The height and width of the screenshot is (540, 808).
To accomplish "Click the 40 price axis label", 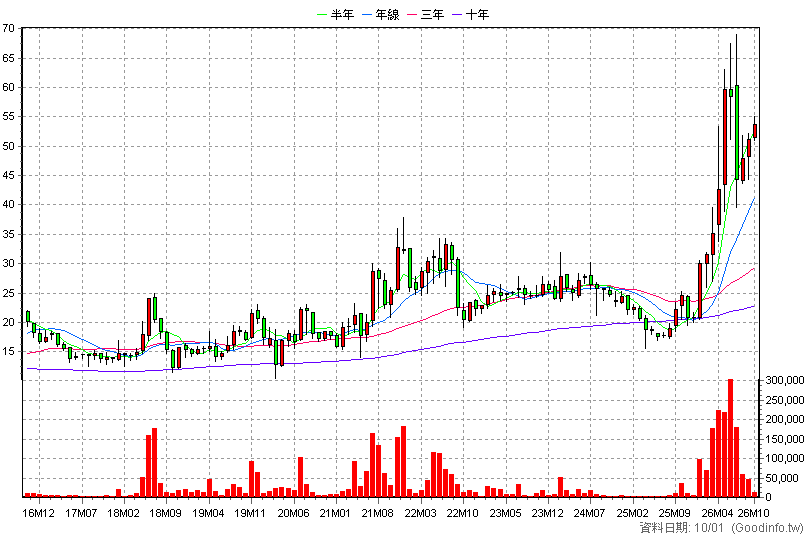I will point(8,205).
